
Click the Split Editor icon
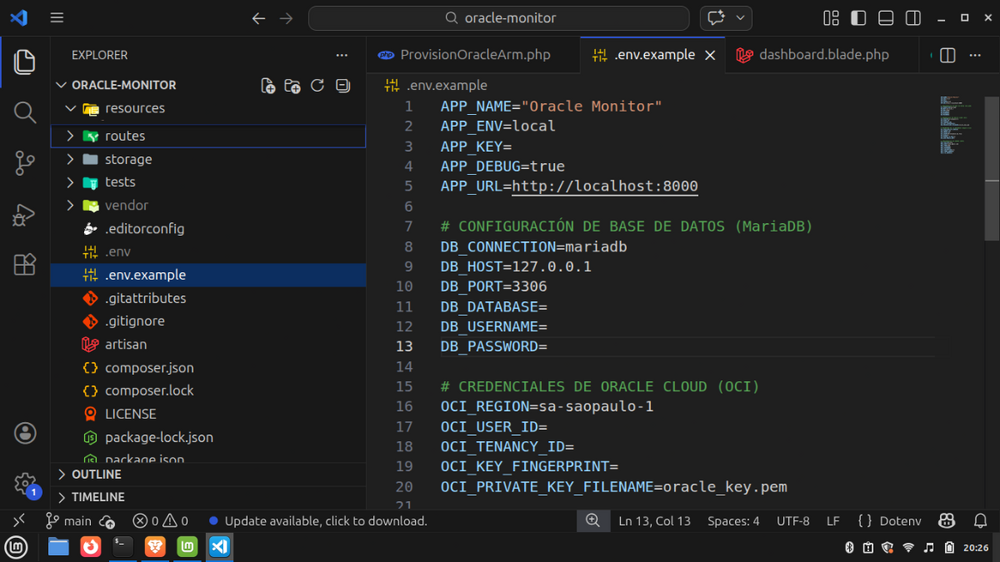(948, 55)
